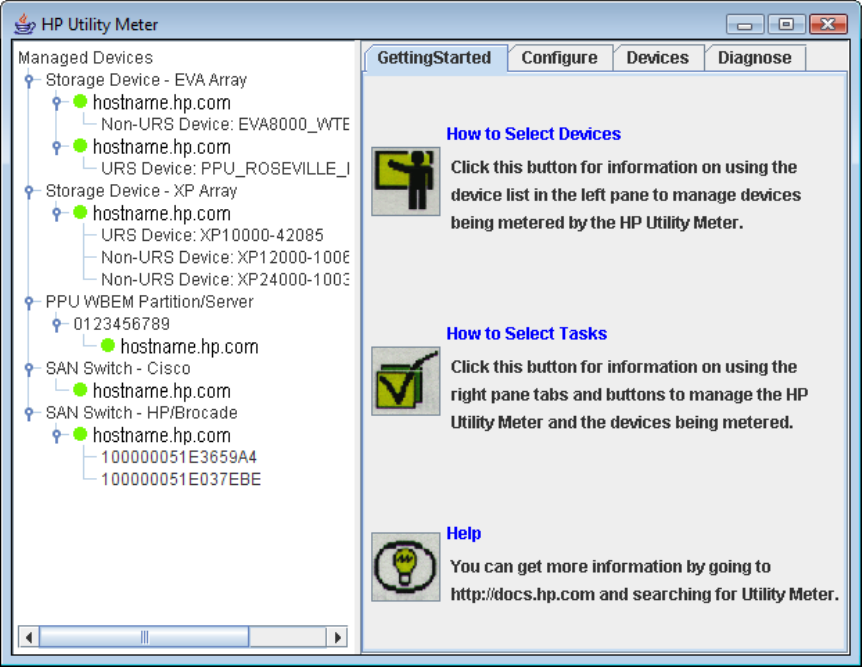
Task: Select the '100000051E3659A4' row
Action: [x=179, y=457]
